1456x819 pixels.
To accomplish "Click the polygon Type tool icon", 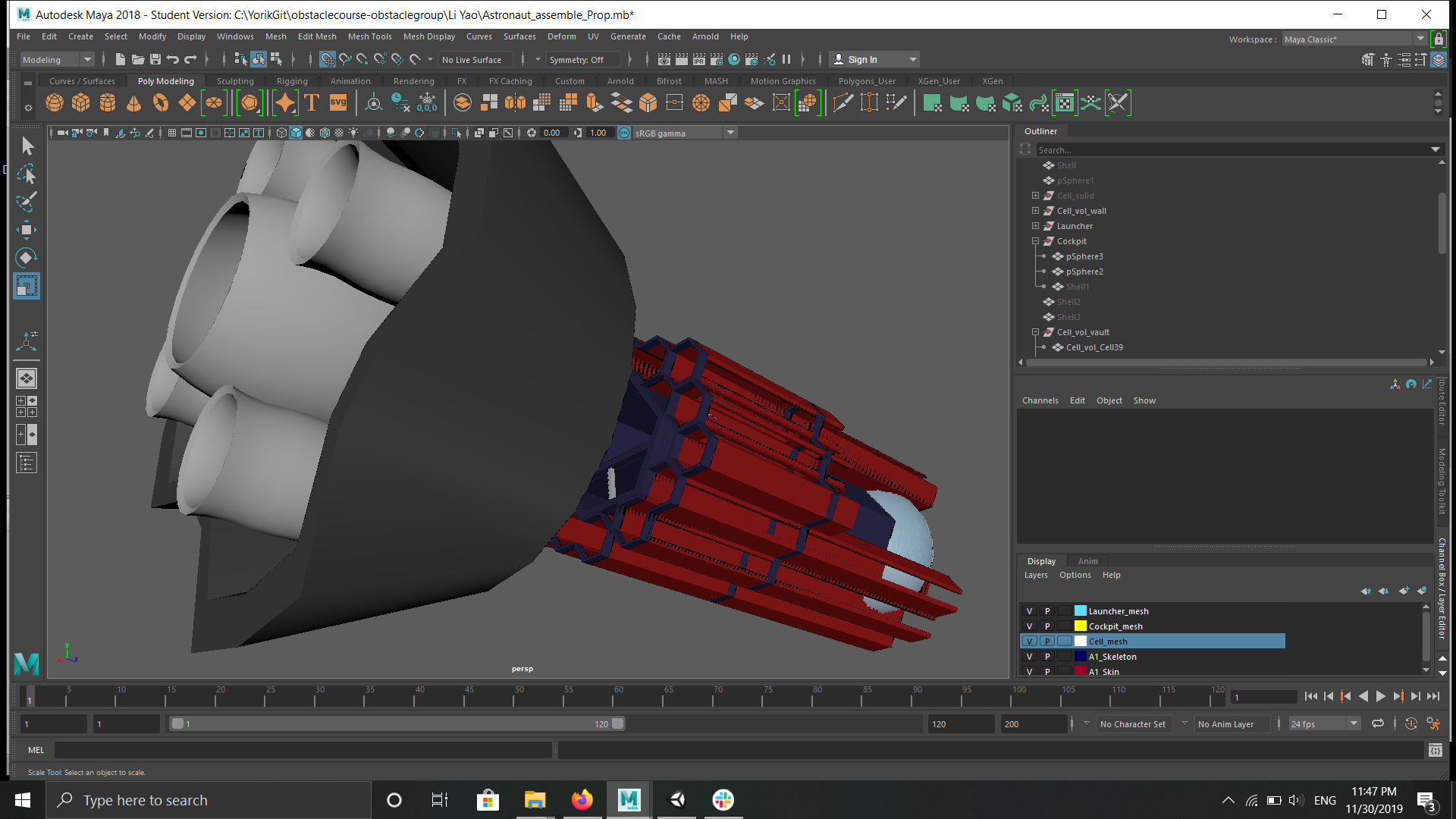I will [312, 103].
